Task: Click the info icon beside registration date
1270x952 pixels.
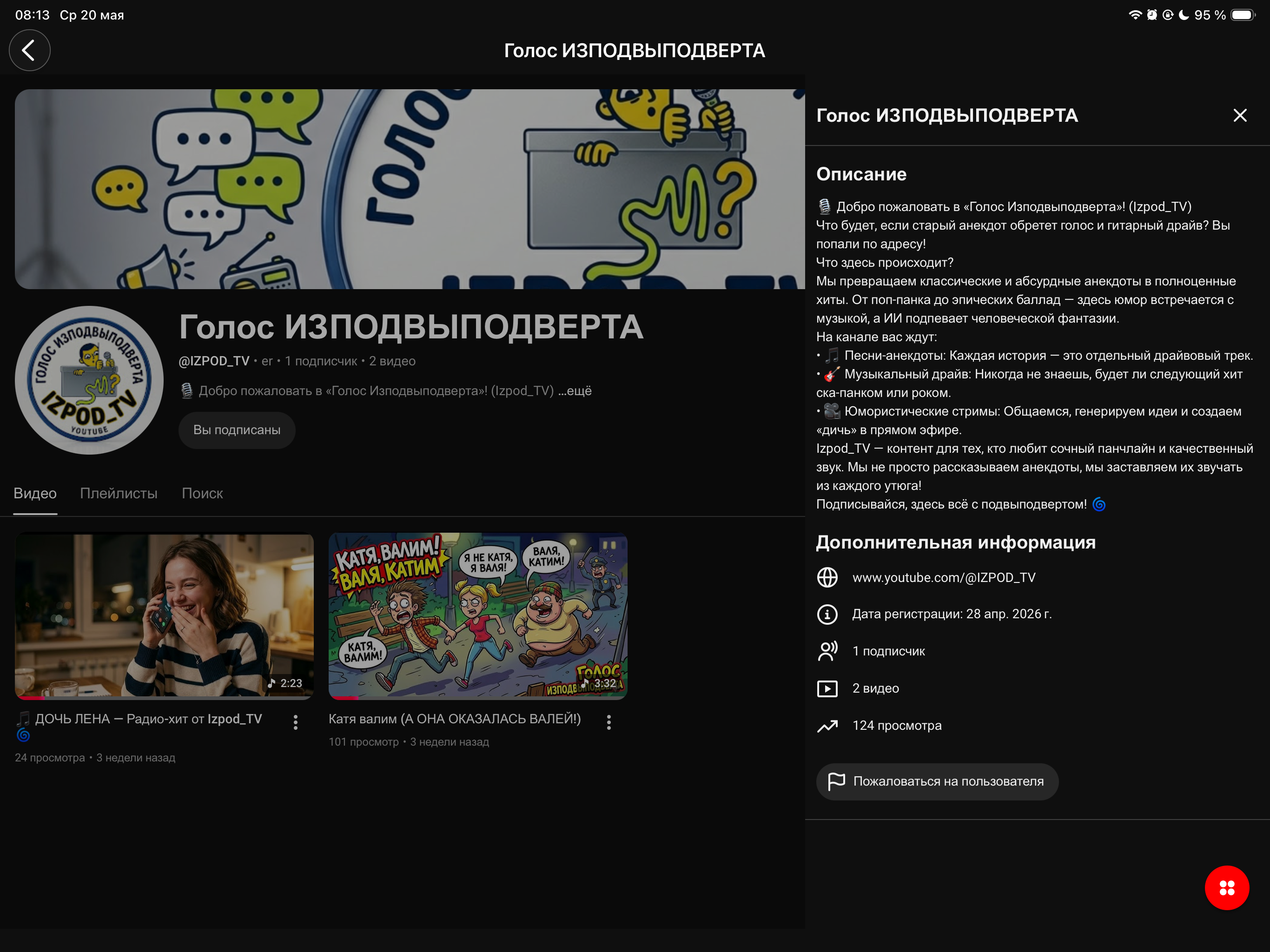Action: (x=827, y=615)
